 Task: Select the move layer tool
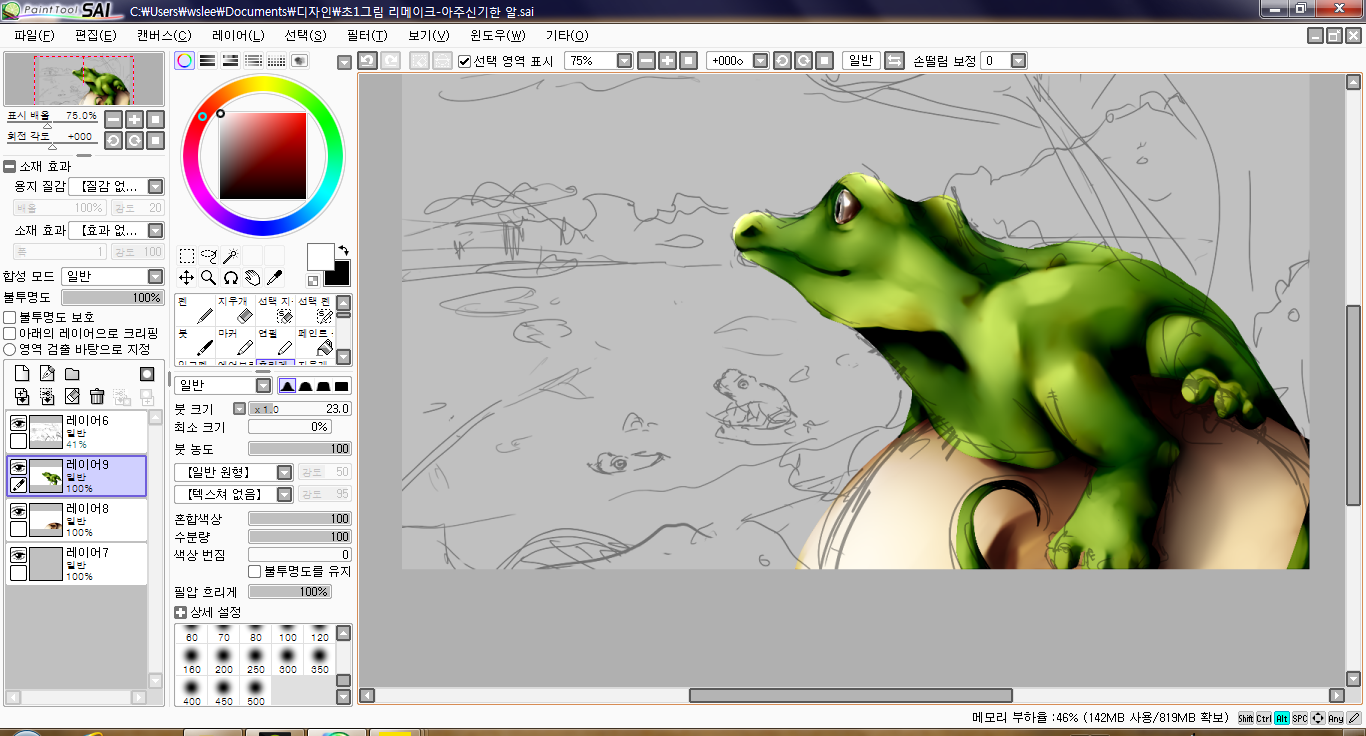click(x=187, y=278)
